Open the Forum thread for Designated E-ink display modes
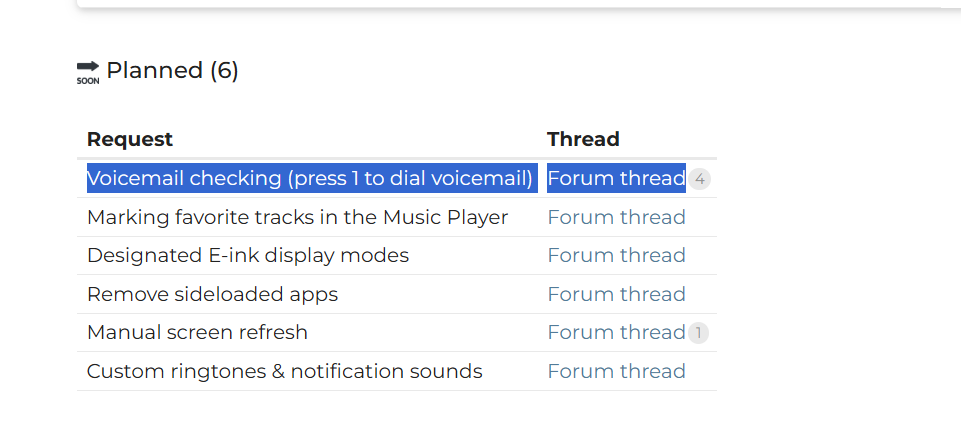This screenshot has height=426, width=961. coord(616,256)
